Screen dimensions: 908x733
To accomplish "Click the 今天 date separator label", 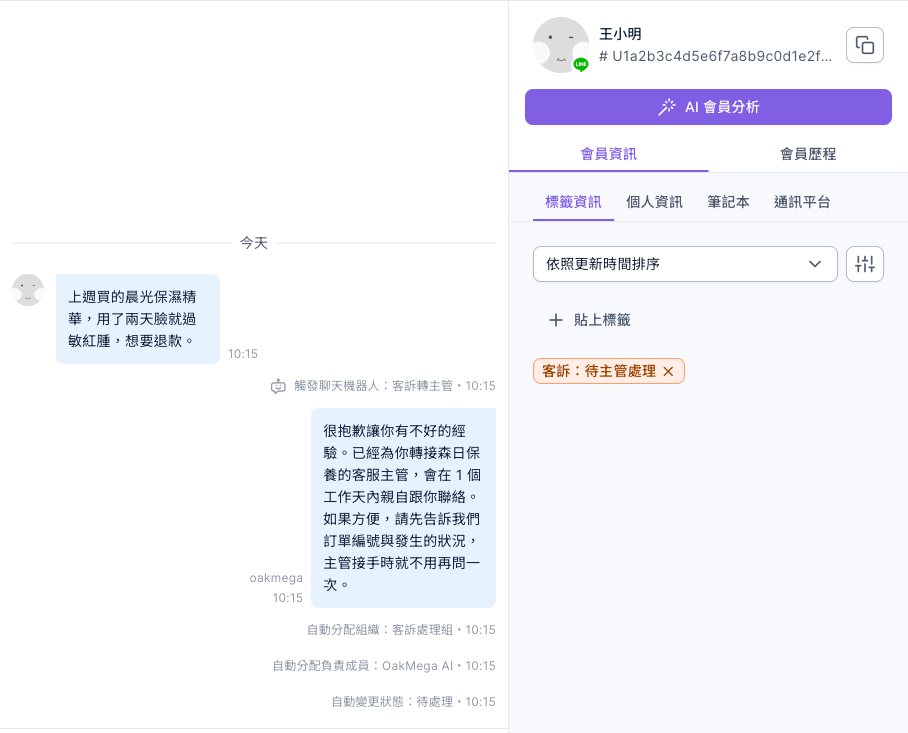I will pos(254,243).
